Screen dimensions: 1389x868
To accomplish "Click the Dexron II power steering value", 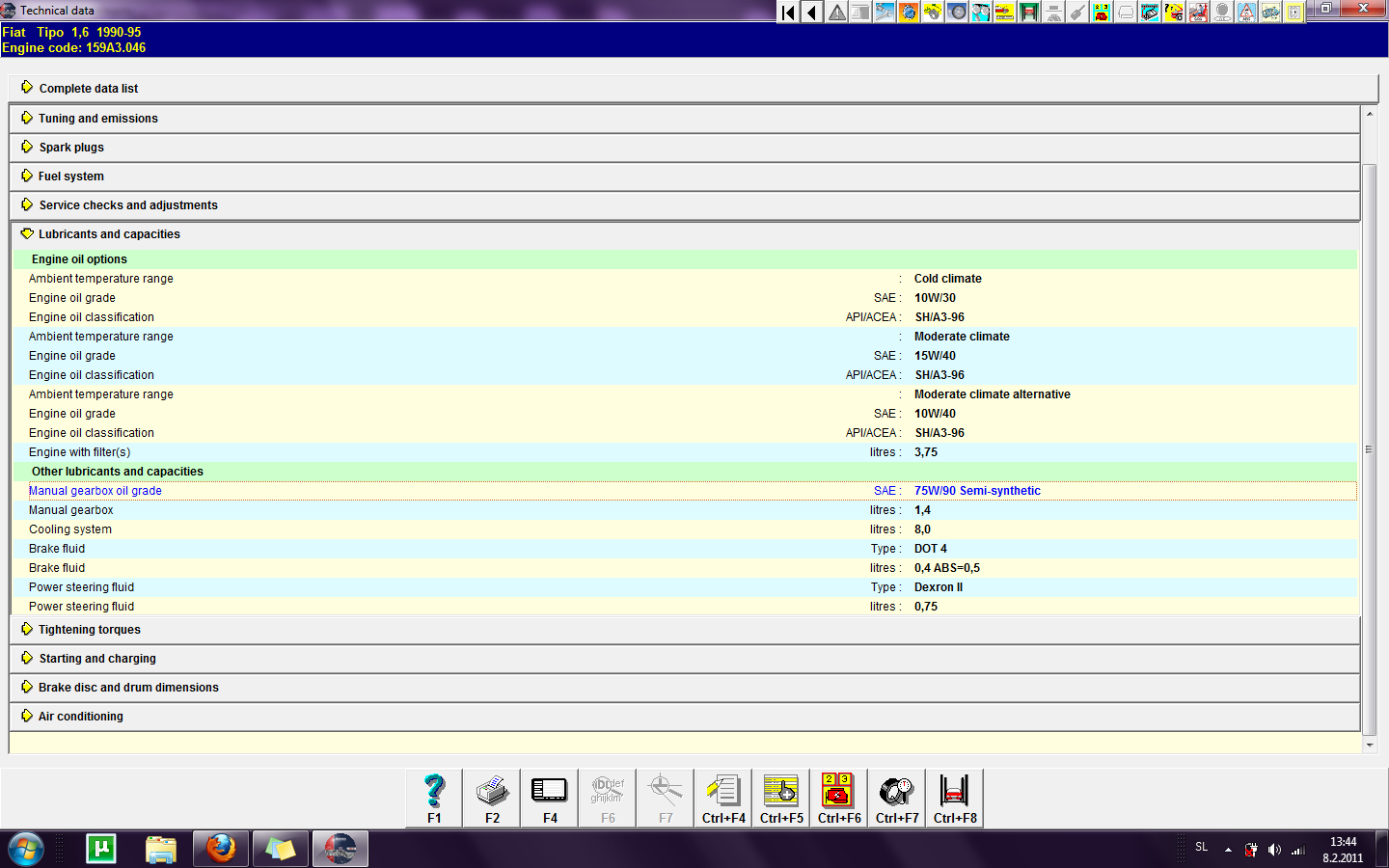I will [939, 587].
